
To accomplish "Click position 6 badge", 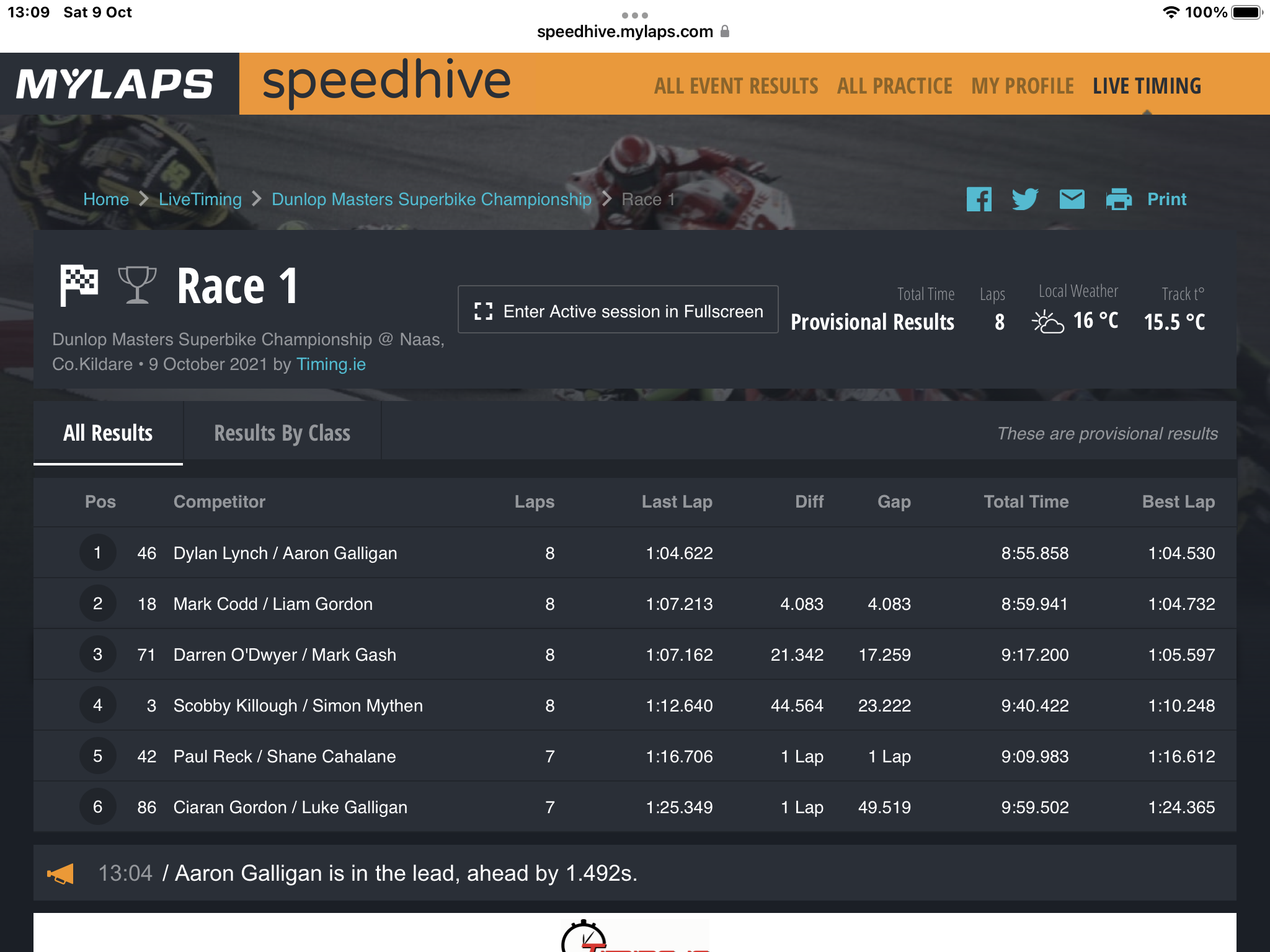I will click(x=97, y=806).
